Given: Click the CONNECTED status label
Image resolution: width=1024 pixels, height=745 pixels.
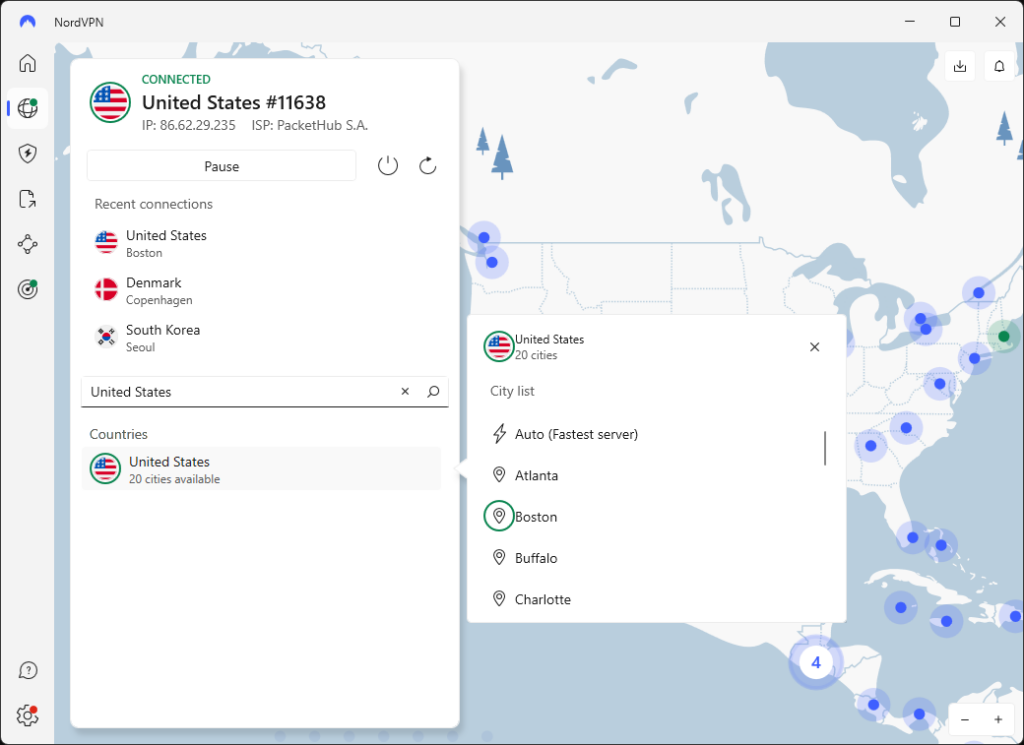Looking at the screenshot, I should [176, 80].
